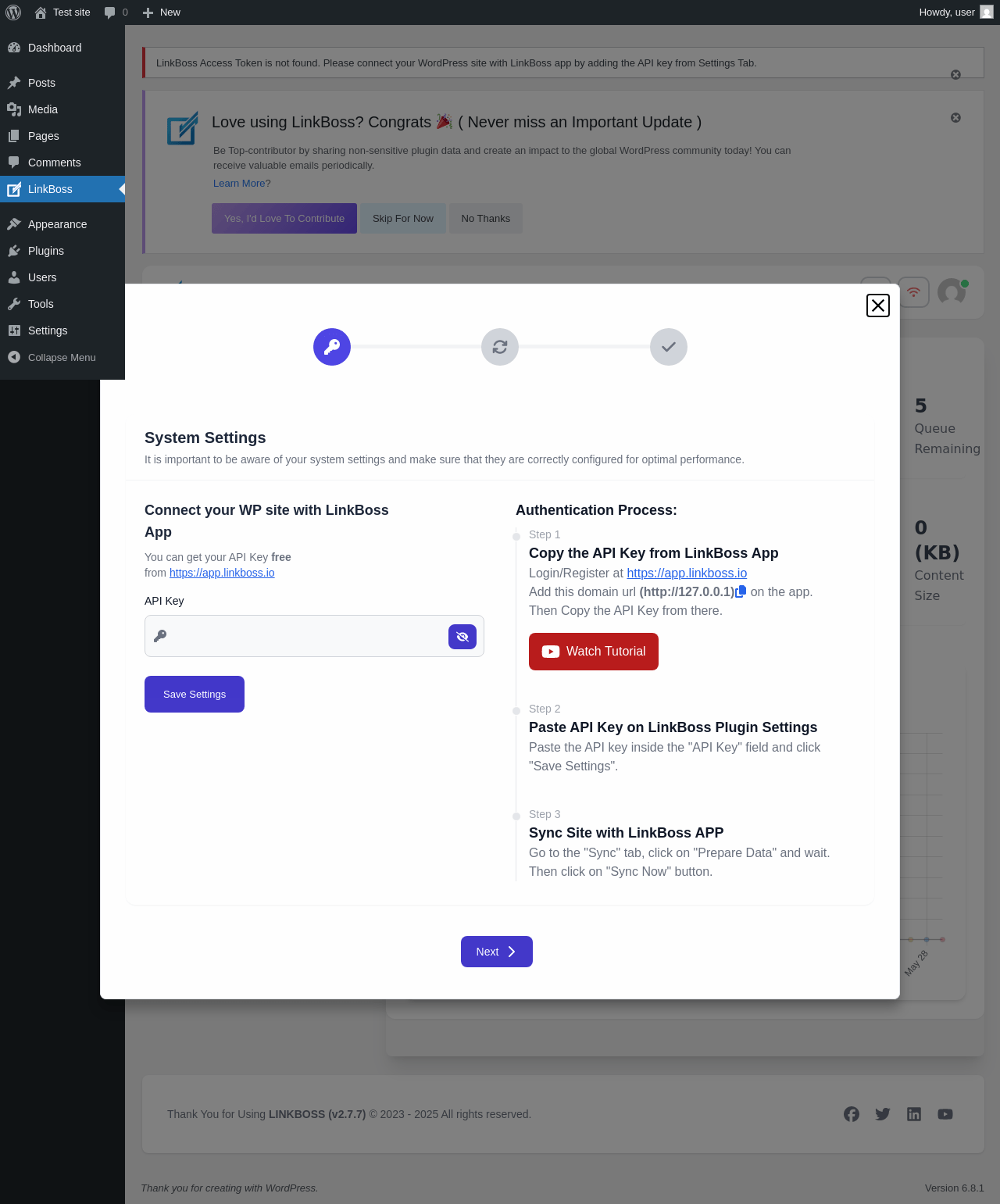Open LinkBoss YouTube icon
The height and width of the screenshot is (1204, 1000).
click(945, 1114)
